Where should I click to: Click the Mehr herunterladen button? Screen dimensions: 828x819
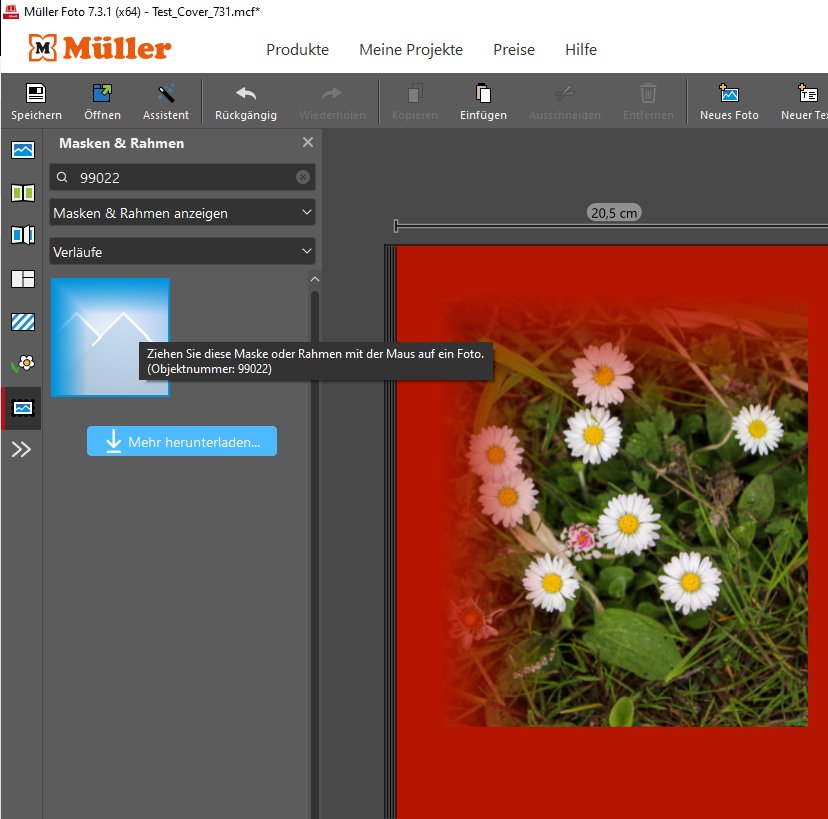click(182, 441)
